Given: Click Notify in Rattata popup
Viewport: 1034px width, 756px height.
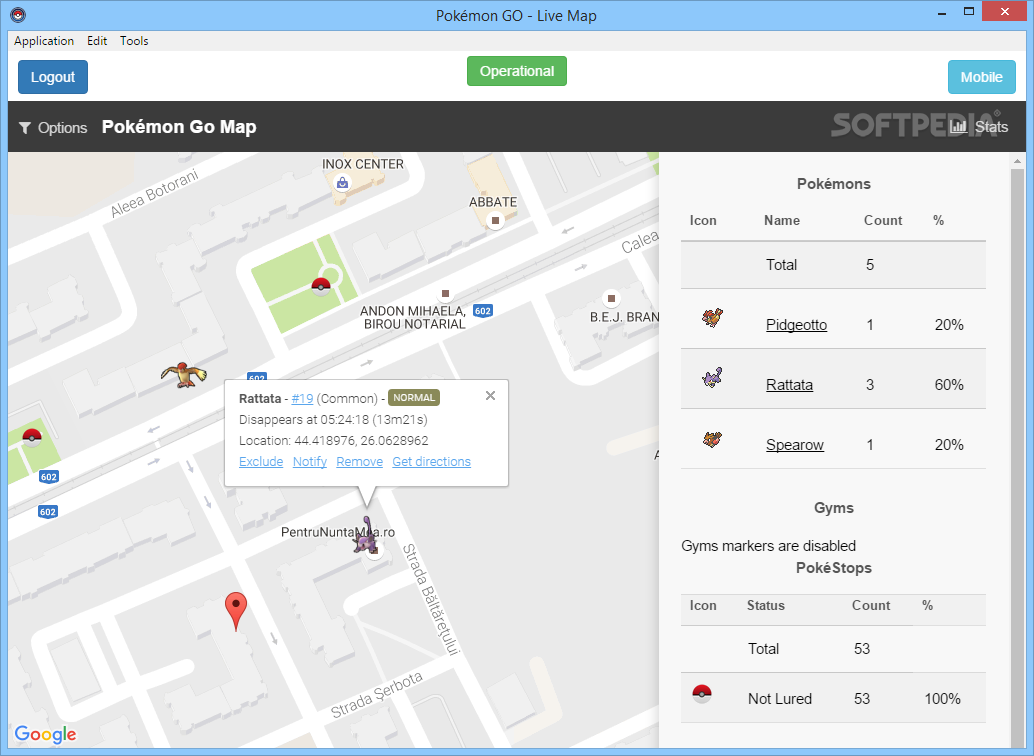Looking at the screenshot, I should (x=310, y=462).
